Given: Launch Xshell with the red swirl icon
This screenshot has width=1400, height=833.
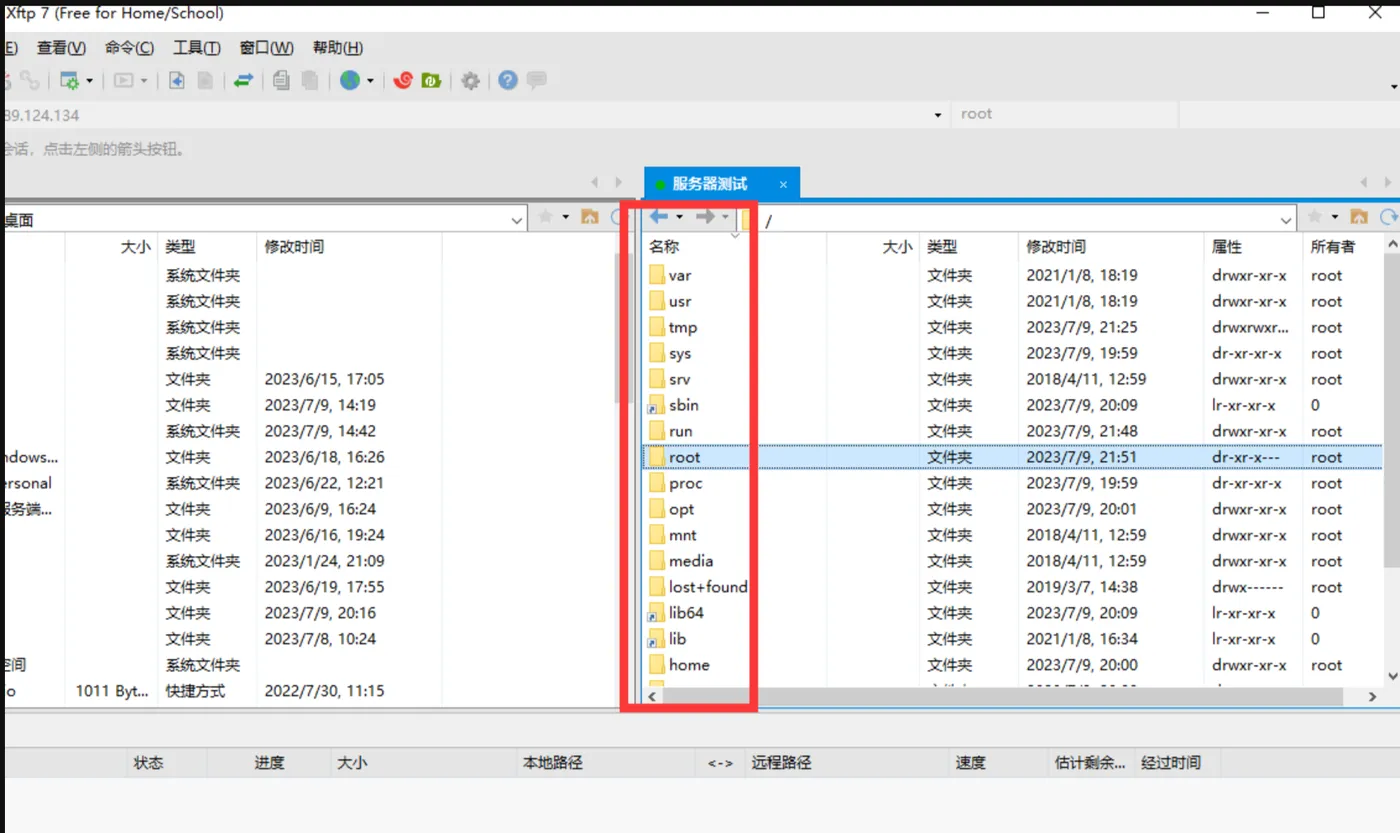Looking at the screenshot, I should (x=403, y=81).
